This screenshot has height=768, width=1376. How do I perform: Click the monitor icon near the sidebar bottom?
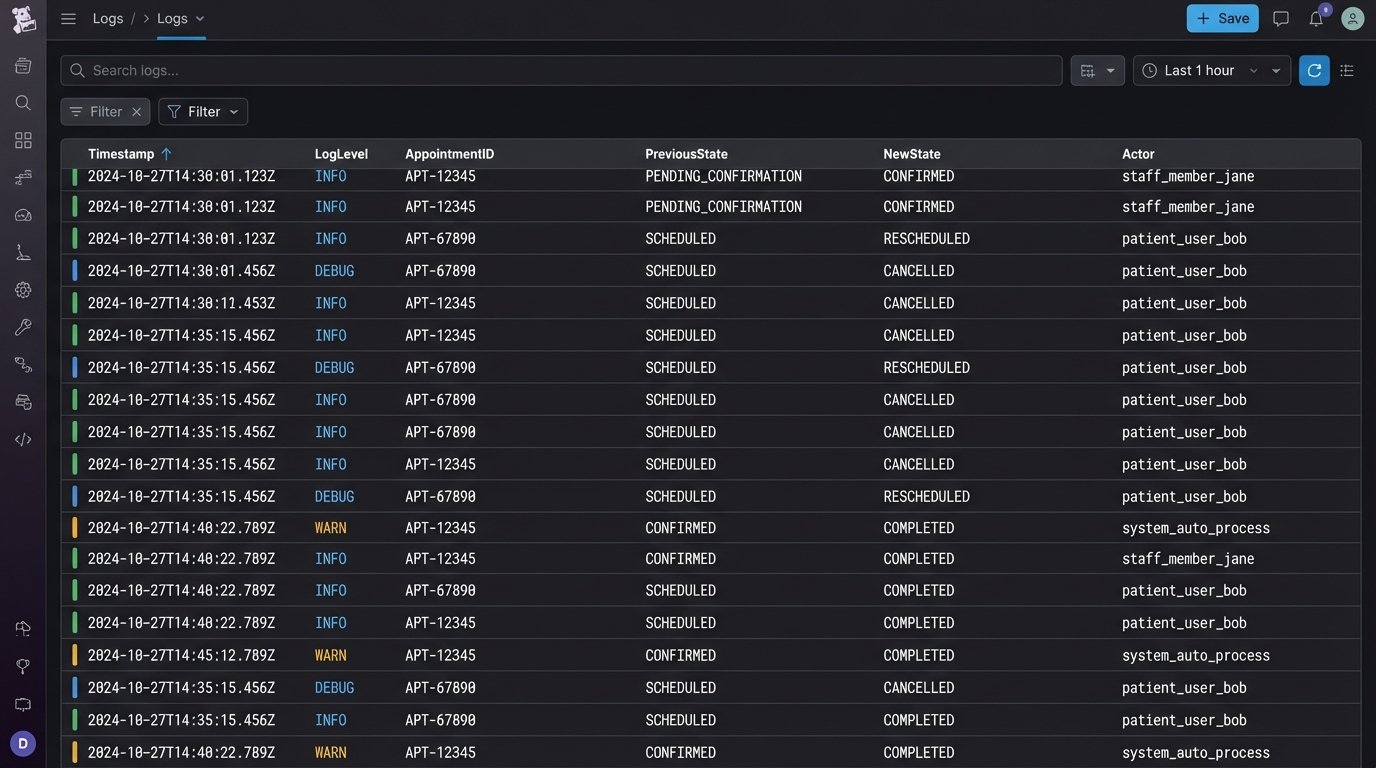(x=22, y=704)
